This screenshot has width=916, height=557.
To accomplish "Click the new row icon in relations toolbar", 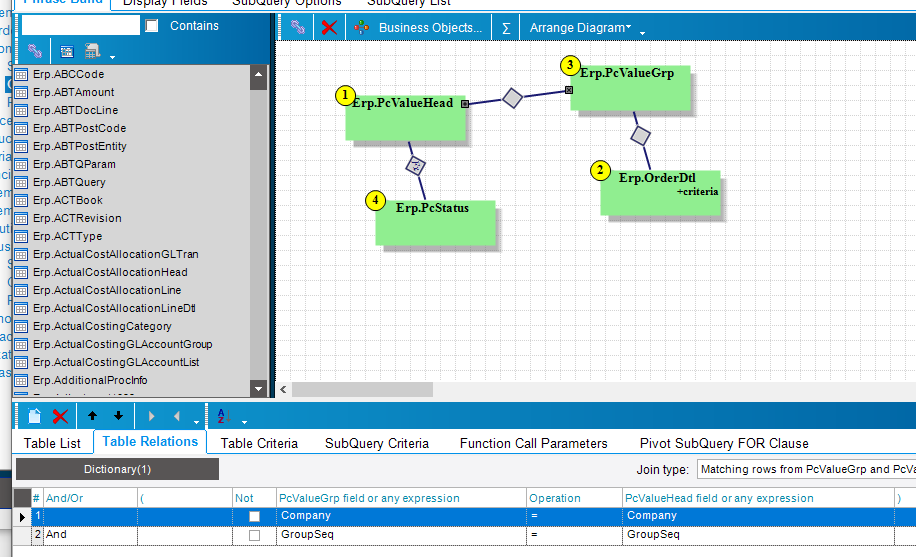I will [34, 416].
